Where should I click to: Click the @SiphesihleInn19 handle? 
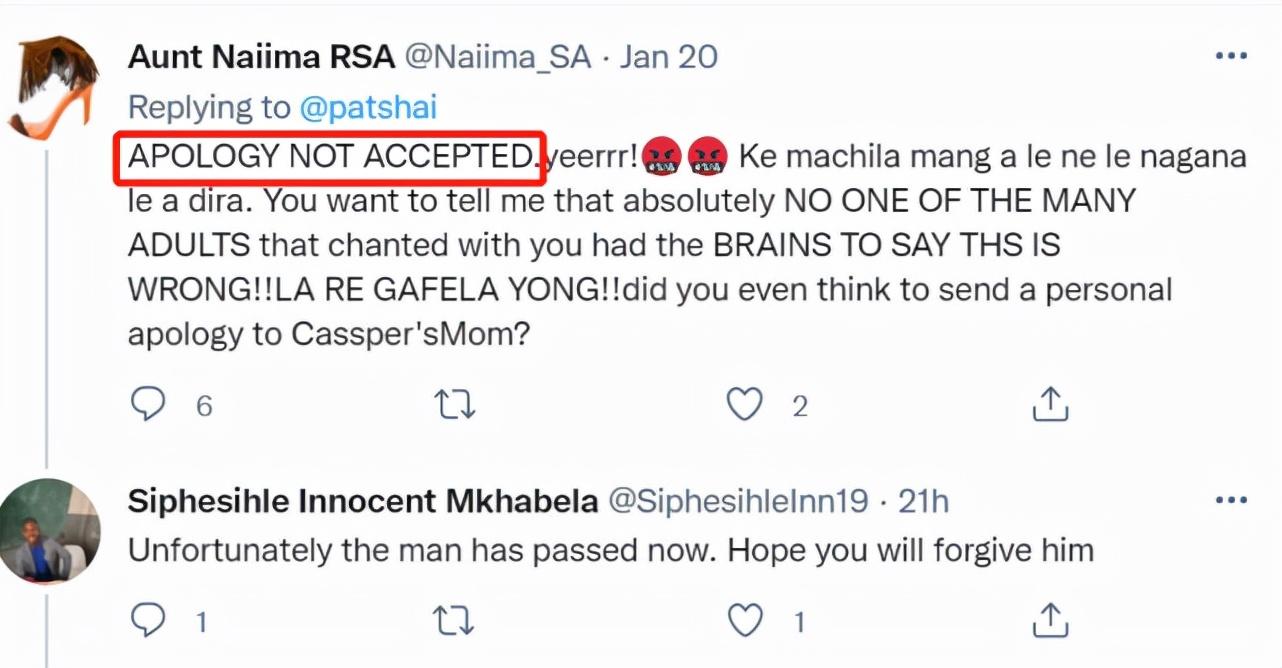738,500
